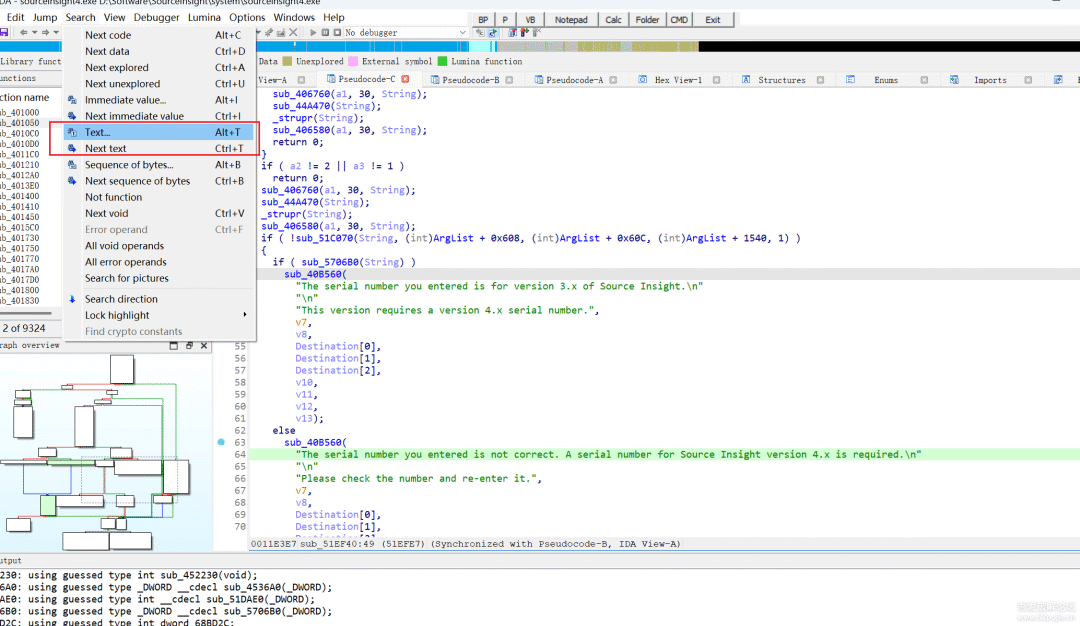The width and height of the screenshot is (1080, 626).
Task: Choose 'Next sequence of bytes' menu entry
Action: 137,181
